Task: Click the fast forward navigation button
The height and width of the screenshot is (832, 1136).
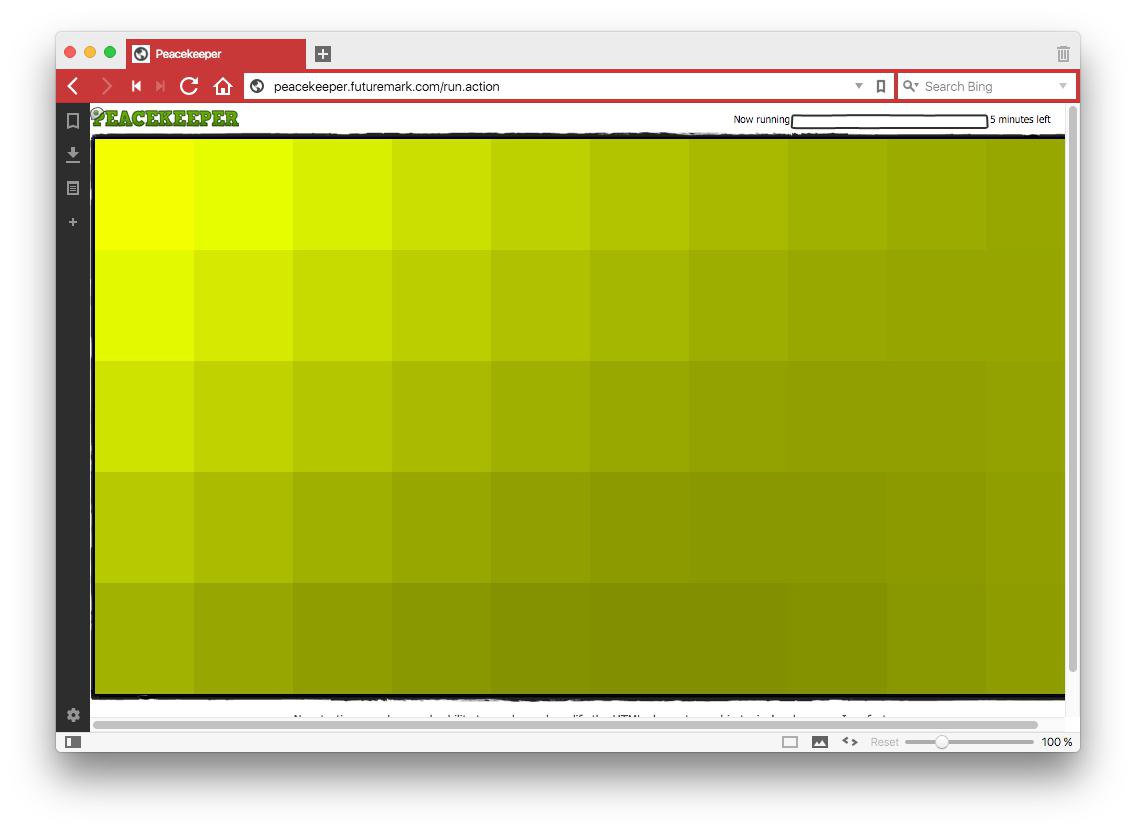Action: (x=161, y=86)
